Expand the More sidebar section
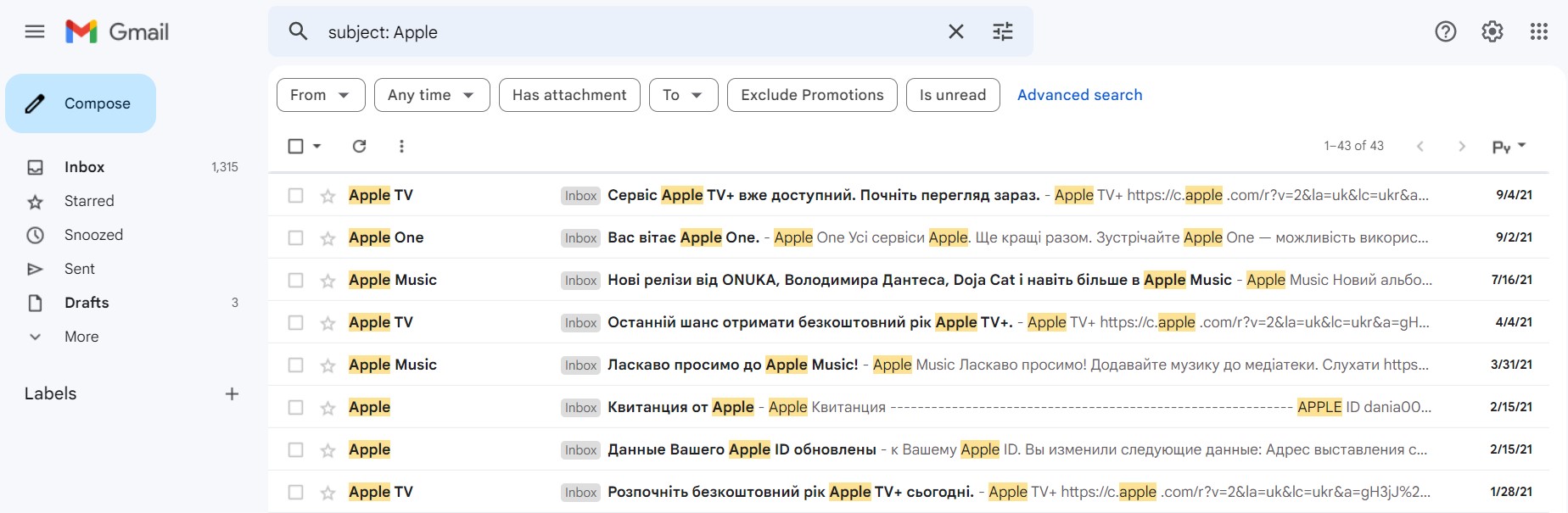The image size is (1568, 513). (81, 337)
